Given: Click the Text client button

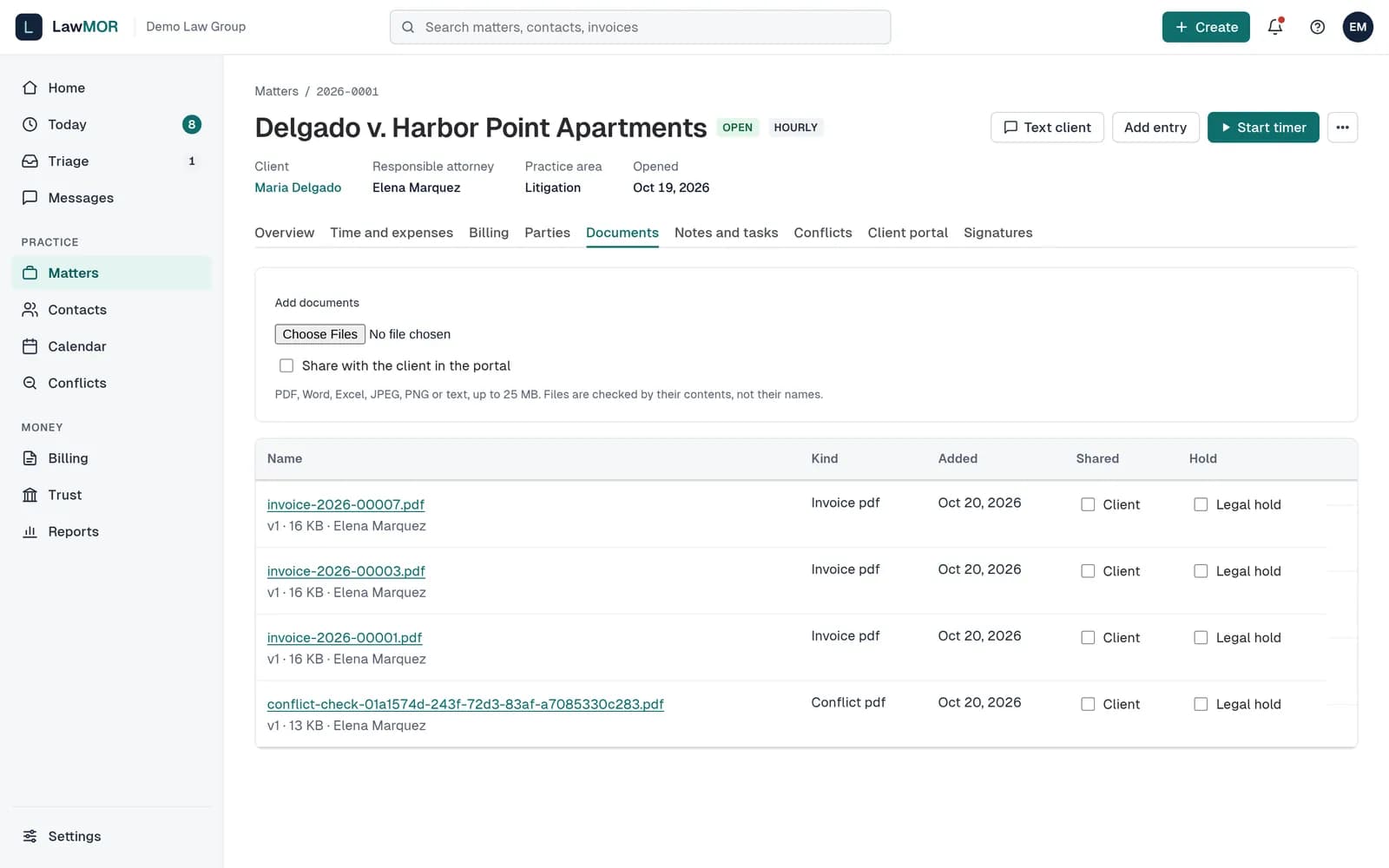Looking at the screenshot, I should [1047, 128].
